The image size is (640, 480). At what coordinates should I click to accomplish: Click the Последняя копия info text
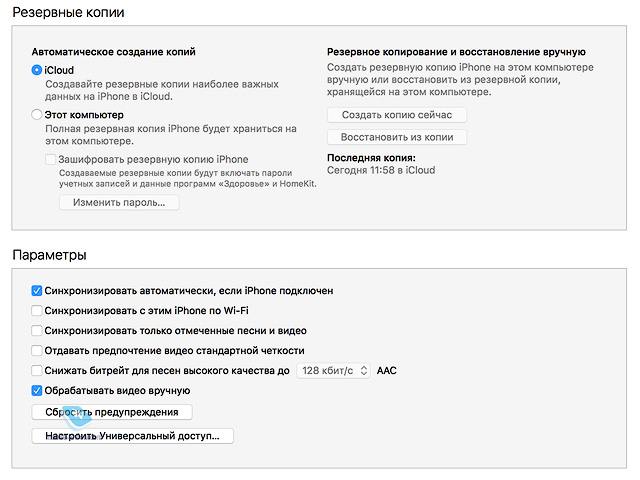381,164
